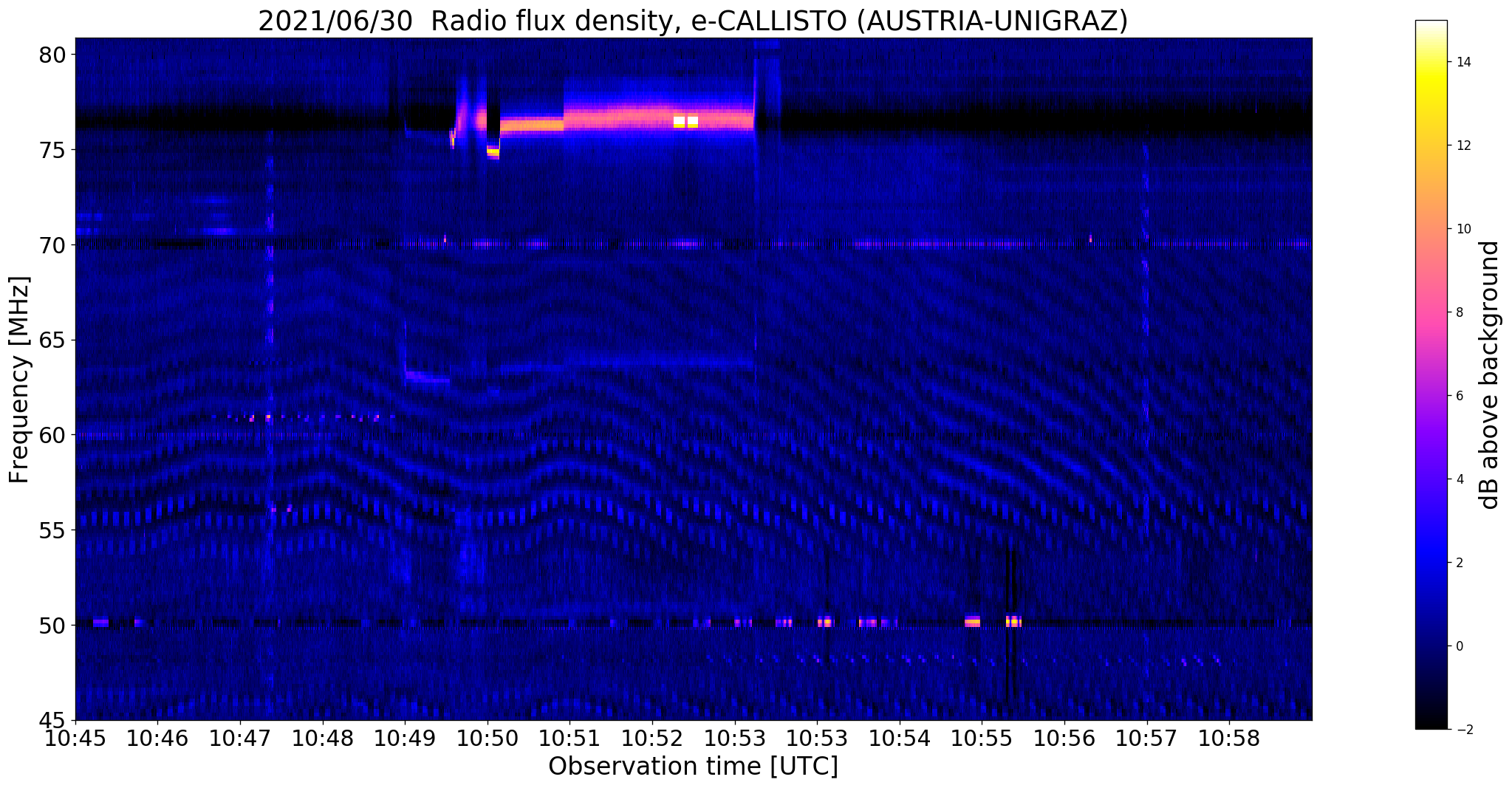This screenshot has width=1512, height=788.
Task: Click the 10:52 time tick label
Action: pos(652,739)
